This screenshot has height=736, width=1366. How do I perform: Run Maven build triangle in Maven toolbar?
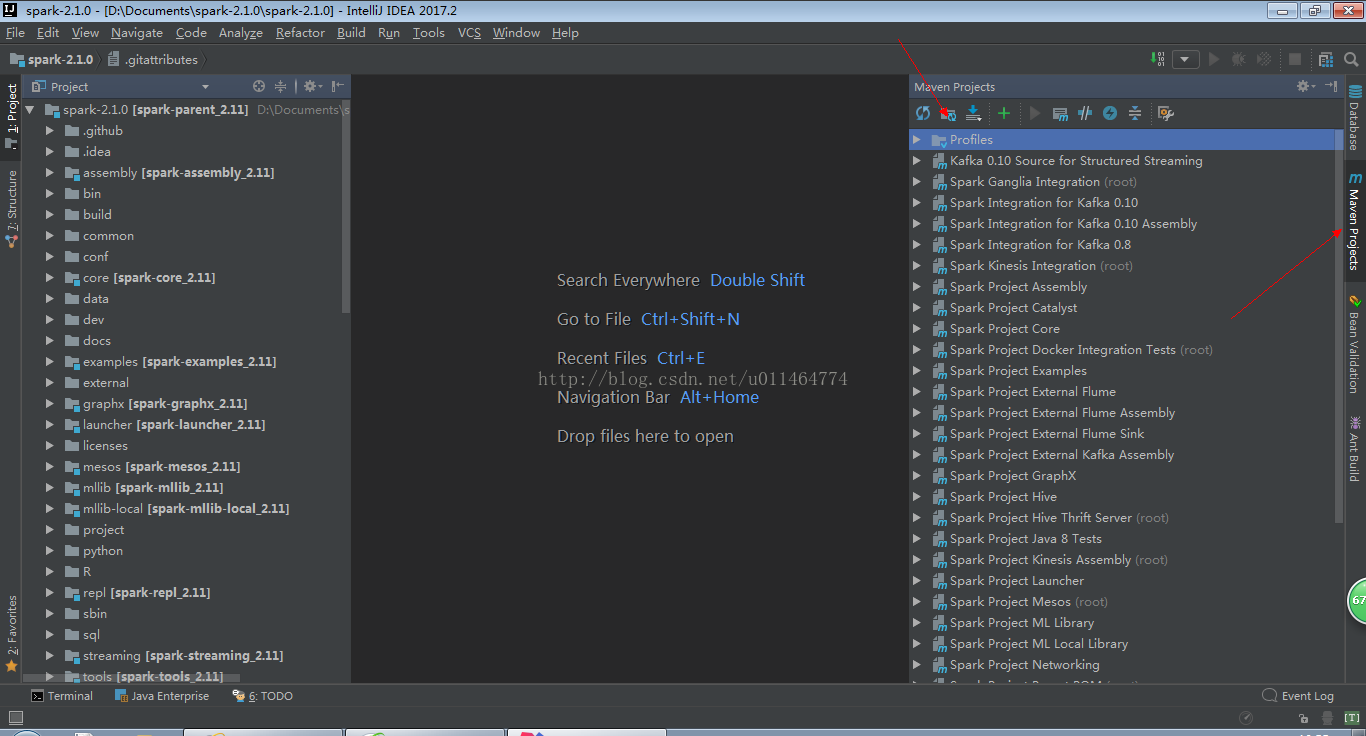[x=1035, y=114]
